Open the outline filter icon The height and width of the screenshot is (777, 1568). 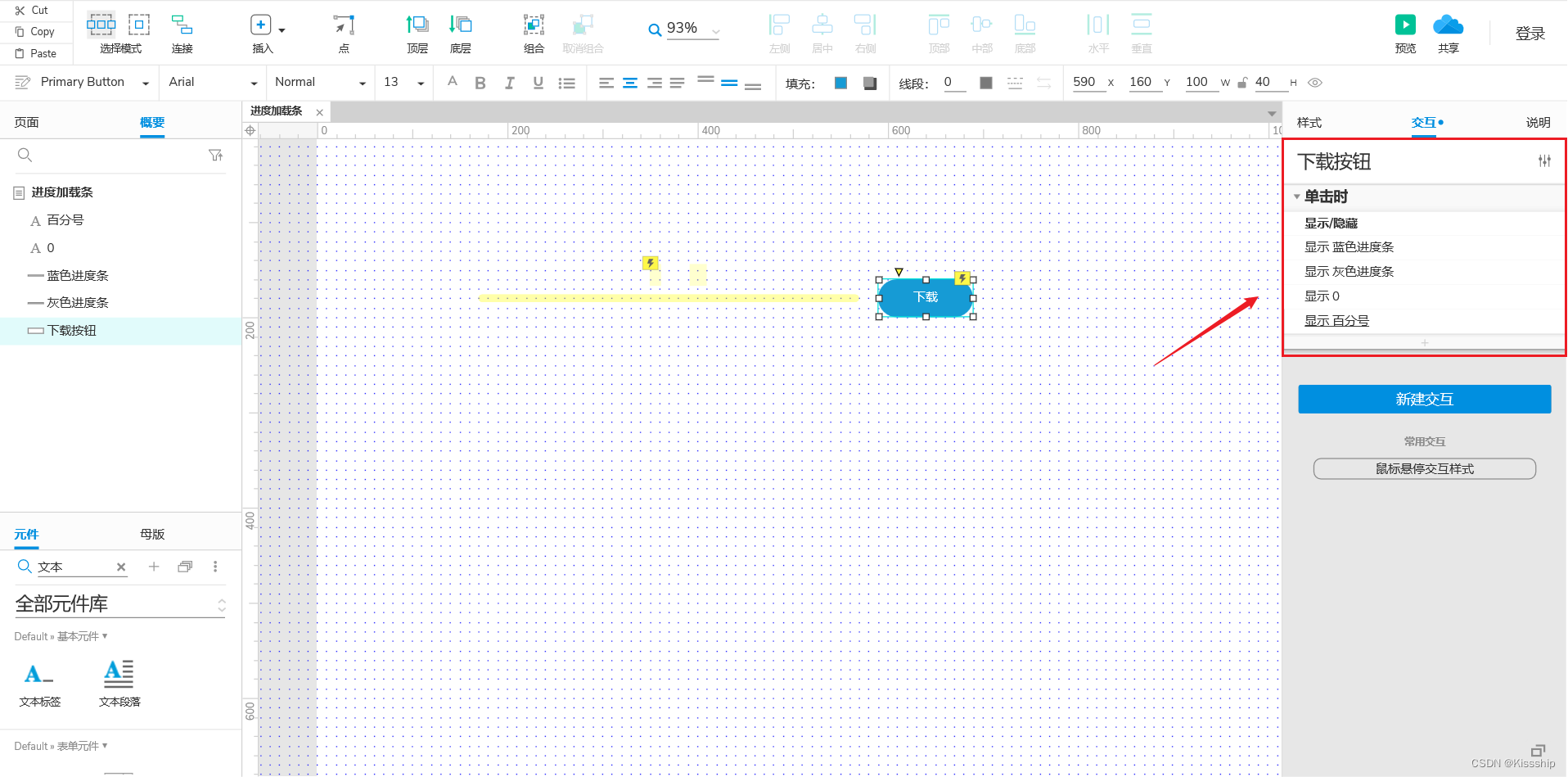tap(215, 155)
